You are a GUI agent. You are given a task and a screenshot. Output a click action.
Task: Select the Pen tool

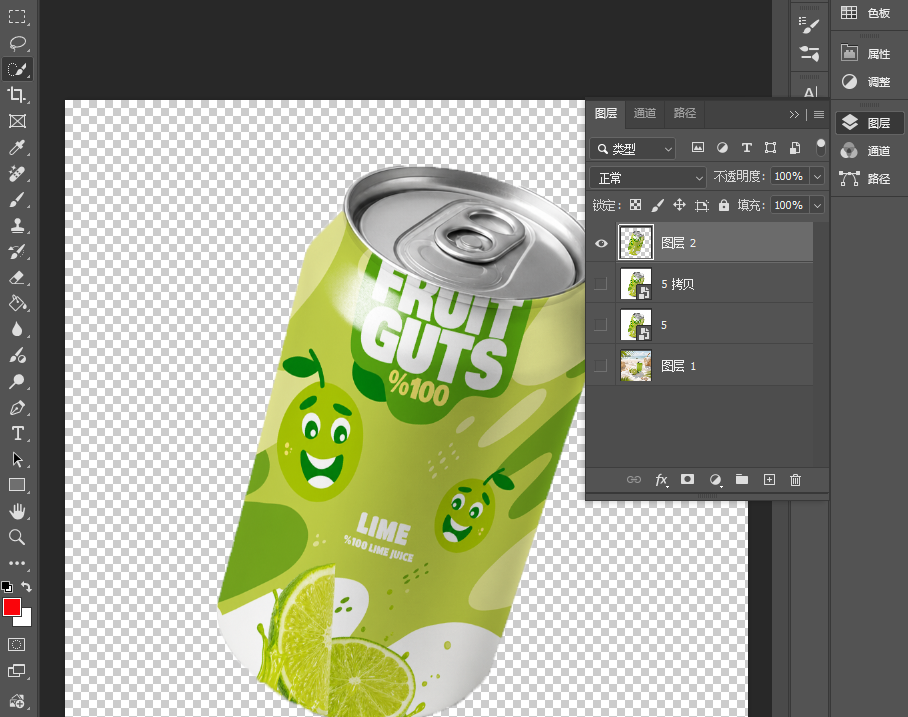[x=17, y=408]
